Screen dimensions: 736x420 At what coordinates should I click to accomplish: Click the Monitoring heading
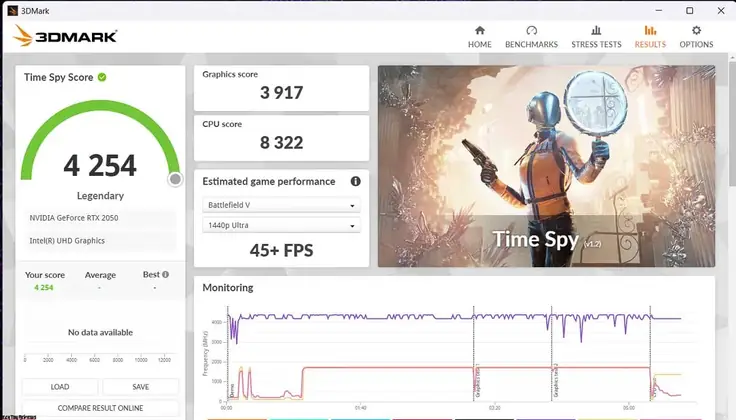pyautogui.click(x=228, y=288)
